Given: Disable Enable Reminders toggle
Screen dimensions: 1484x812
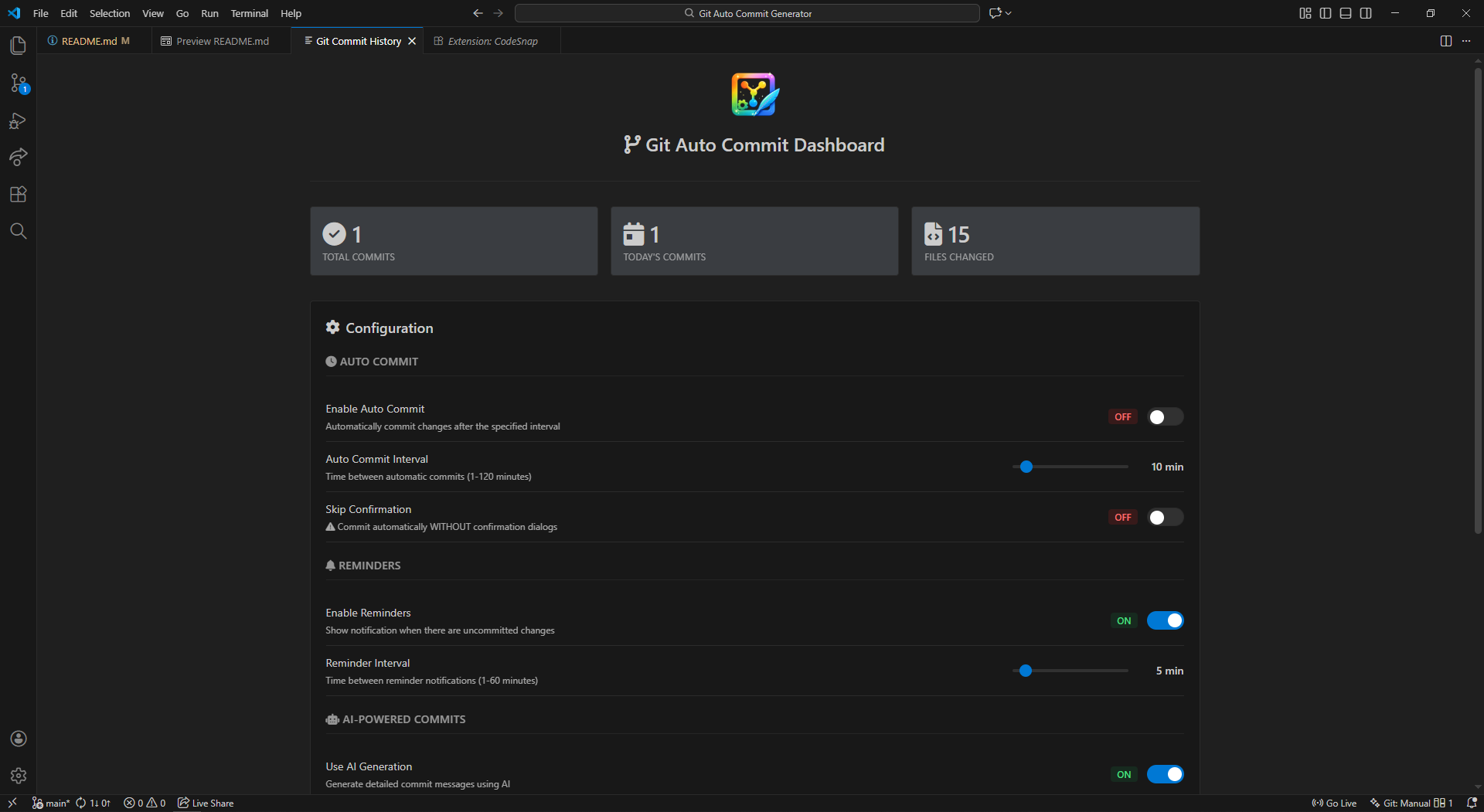Looking at the screenshot, I should 1165,620.
